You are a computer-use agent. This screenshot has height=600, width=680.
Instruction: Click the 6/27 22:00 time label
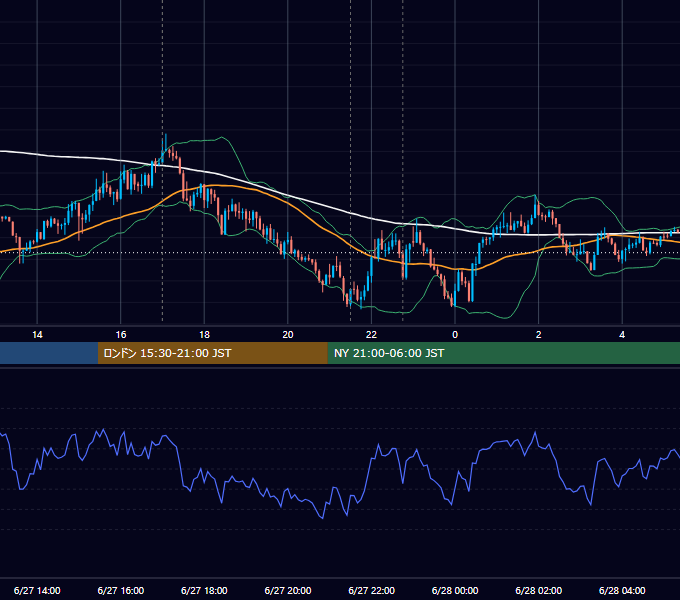372,590
